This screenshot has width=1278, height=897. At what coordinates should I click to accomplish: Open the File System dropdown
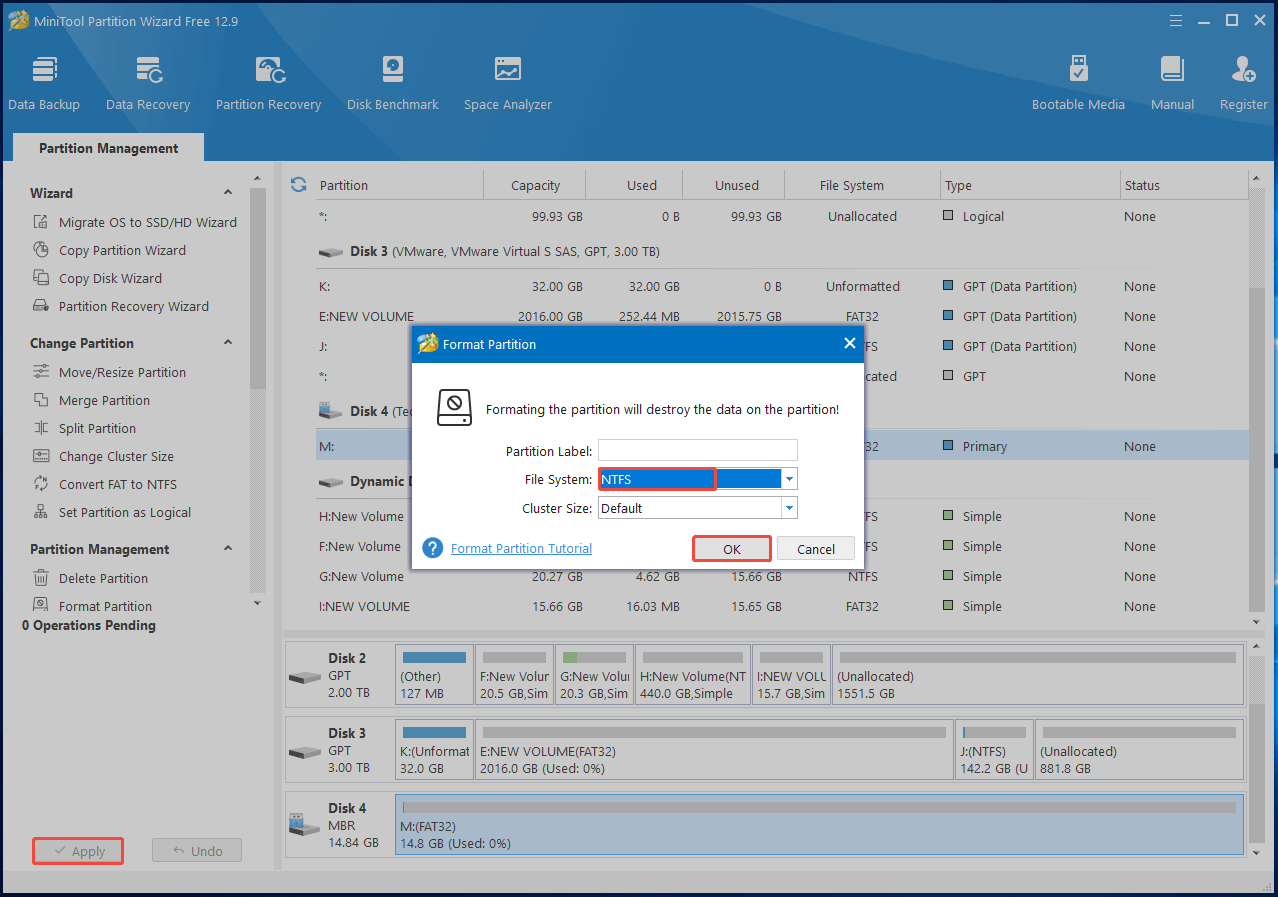[789, 479]
